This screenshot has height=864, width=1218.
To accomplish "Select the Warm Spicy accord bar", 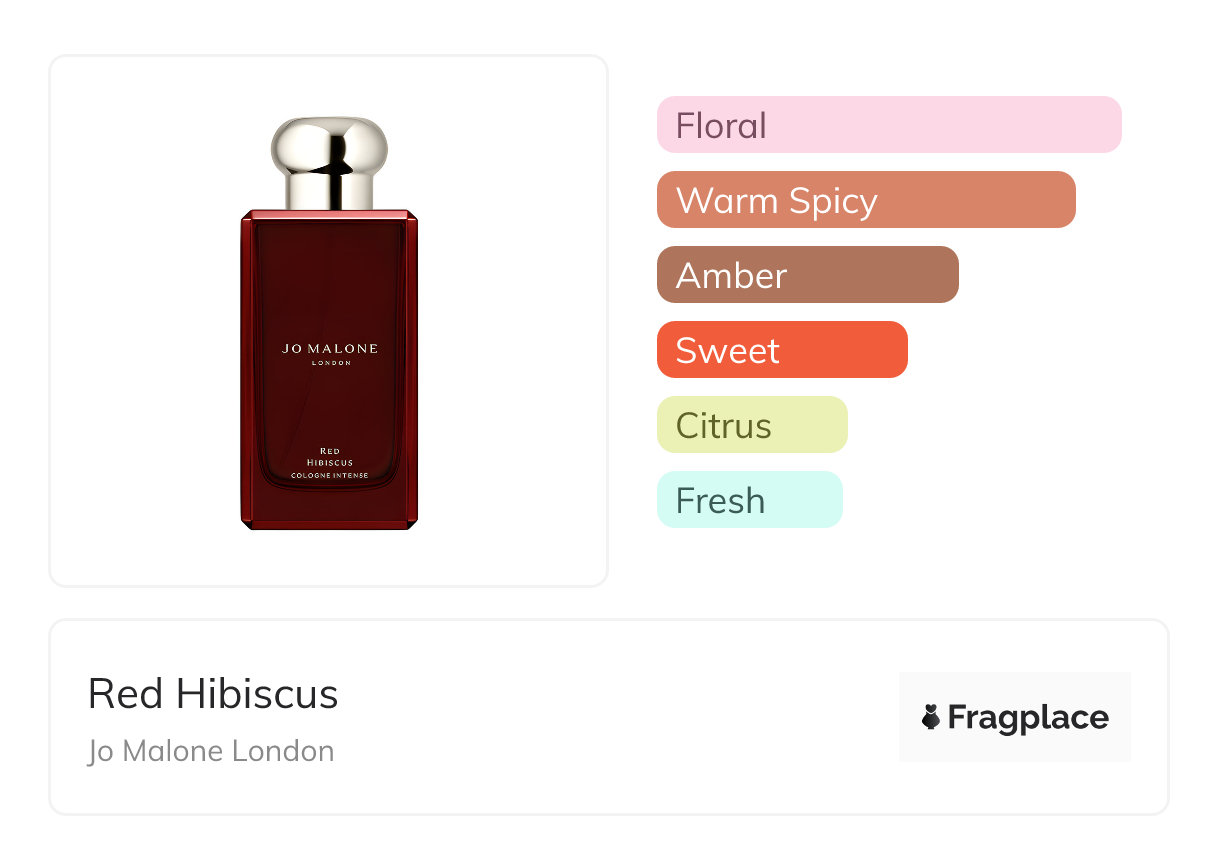I will pos(866,200).
